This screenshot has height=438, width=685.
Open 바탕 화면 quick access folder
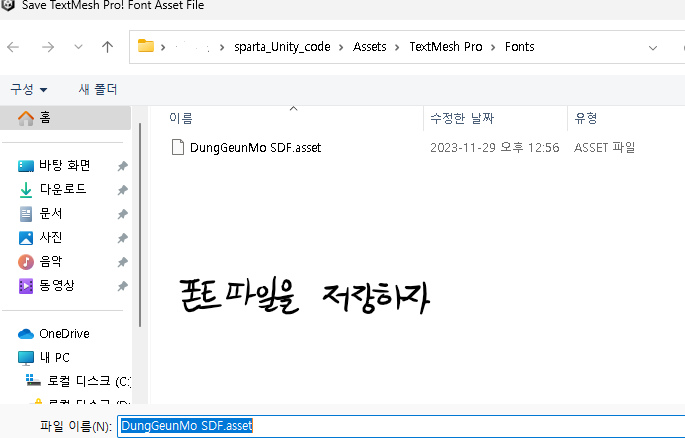point(64,165)
